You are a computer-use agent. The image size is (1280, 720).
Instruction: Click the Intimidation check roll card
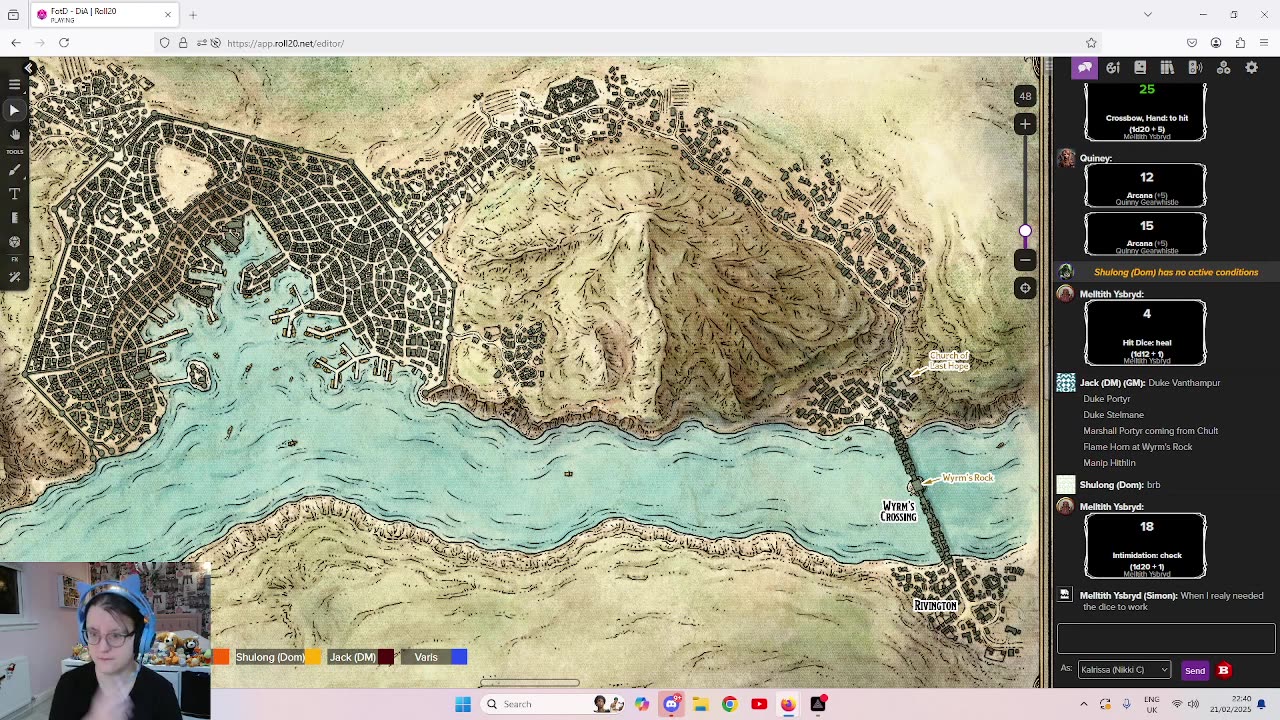point(1146,545)
